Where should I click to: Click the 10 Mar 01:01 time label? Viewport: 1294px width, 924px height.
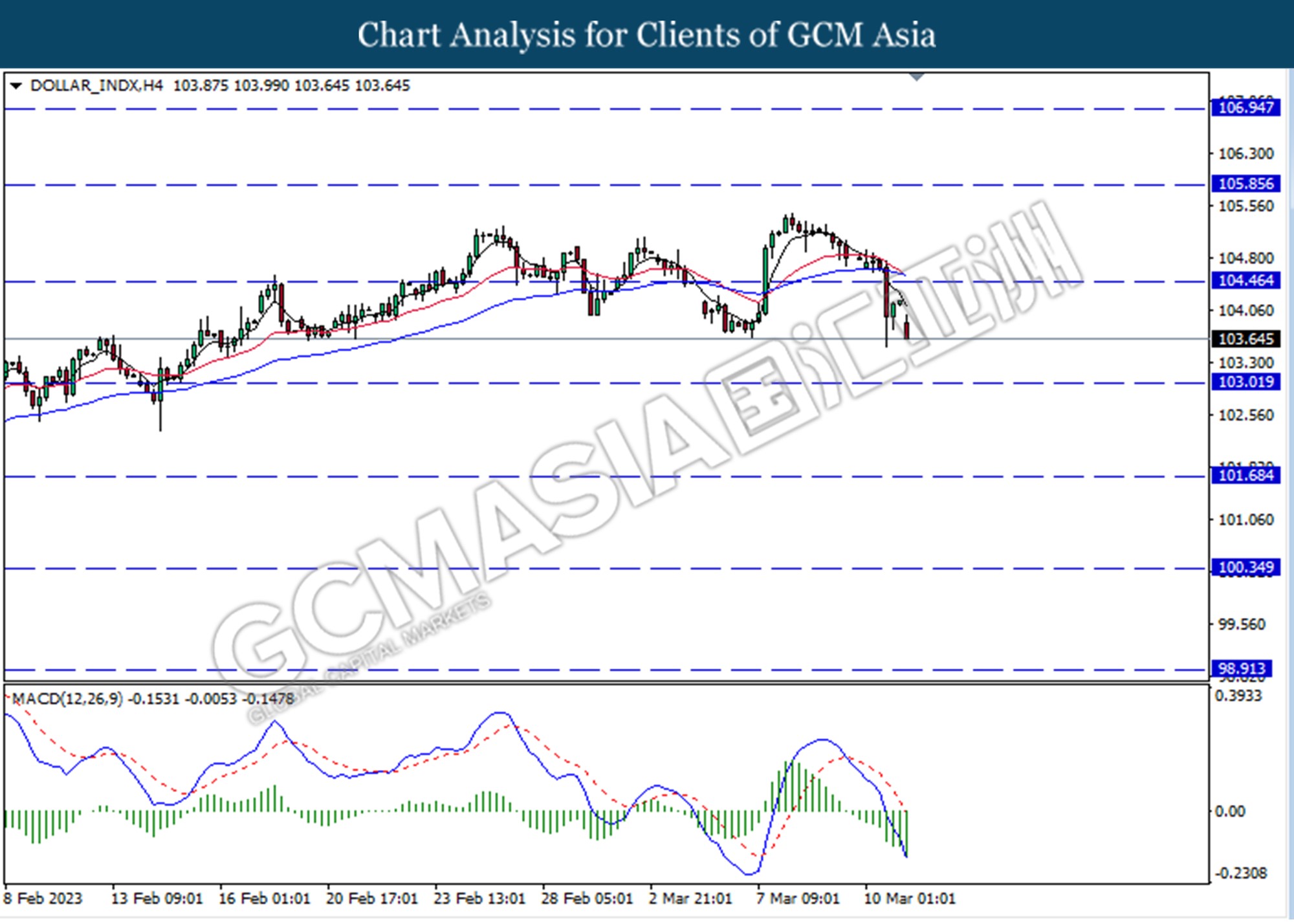[910, 899]
